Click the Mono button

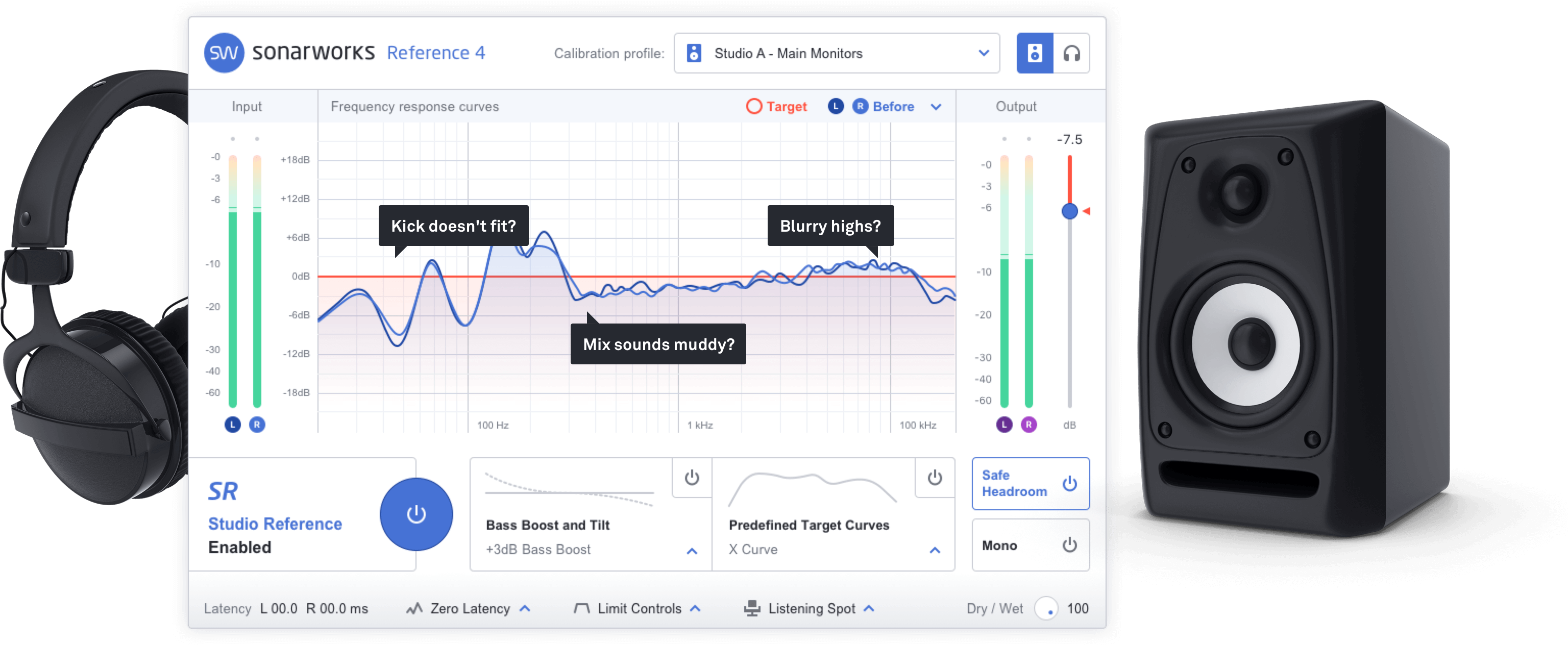[1030, 545]
